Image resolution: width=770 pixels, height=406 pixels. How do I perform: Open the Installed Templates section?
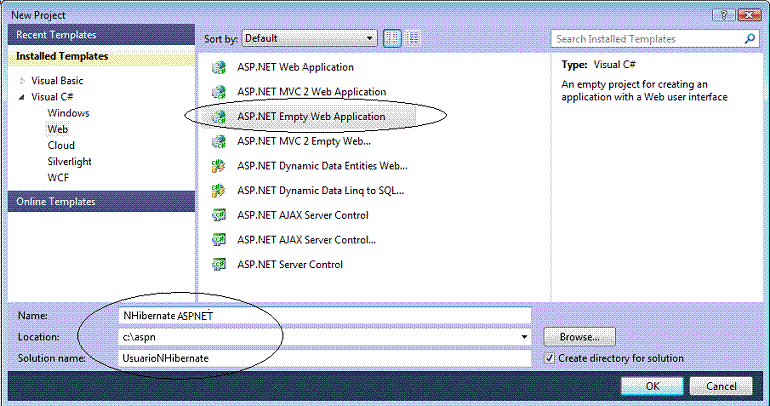[x=101, y=56]
